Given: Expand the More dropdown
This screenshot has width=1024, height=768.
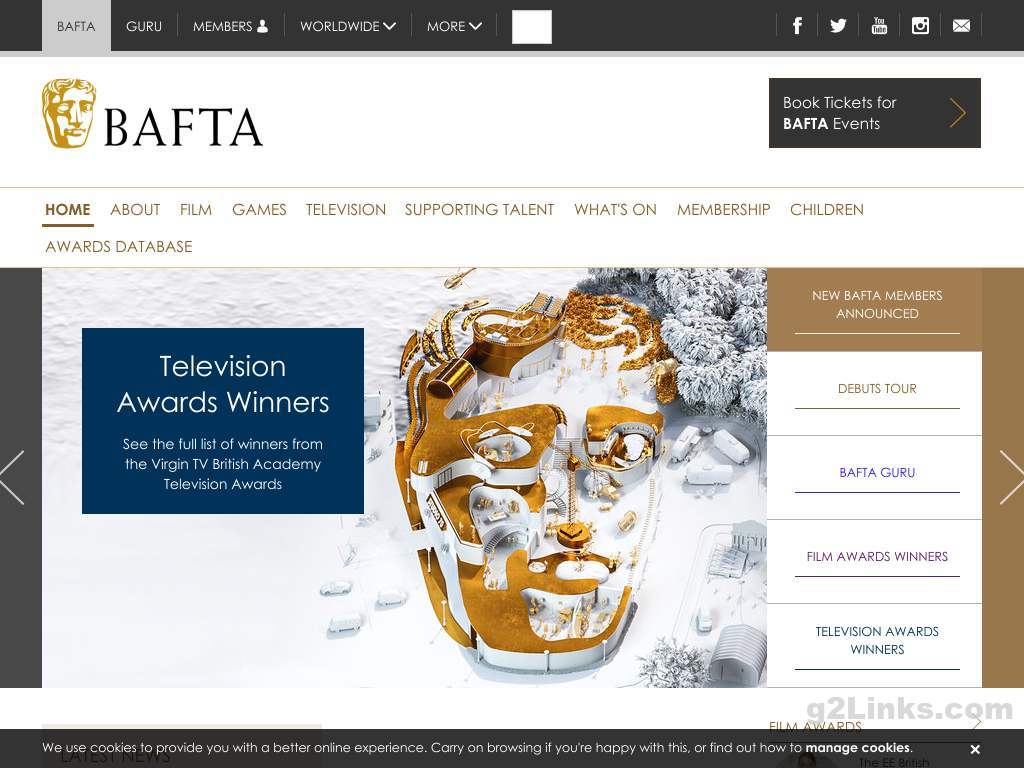Looking at the screenshot, I should (454, 26).
